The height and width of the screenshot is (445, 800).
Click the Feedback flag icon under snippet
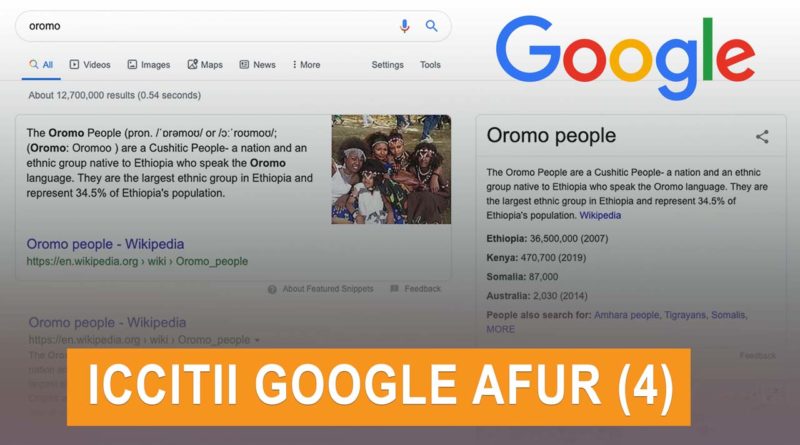tap(394, 289)
